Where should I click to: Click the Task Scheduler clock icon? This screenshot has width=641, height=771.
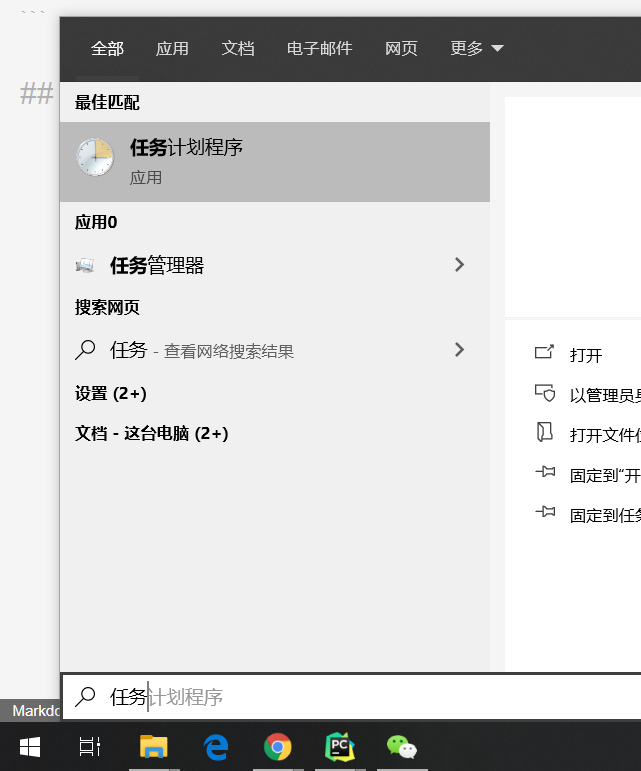(x=95, y=157)
